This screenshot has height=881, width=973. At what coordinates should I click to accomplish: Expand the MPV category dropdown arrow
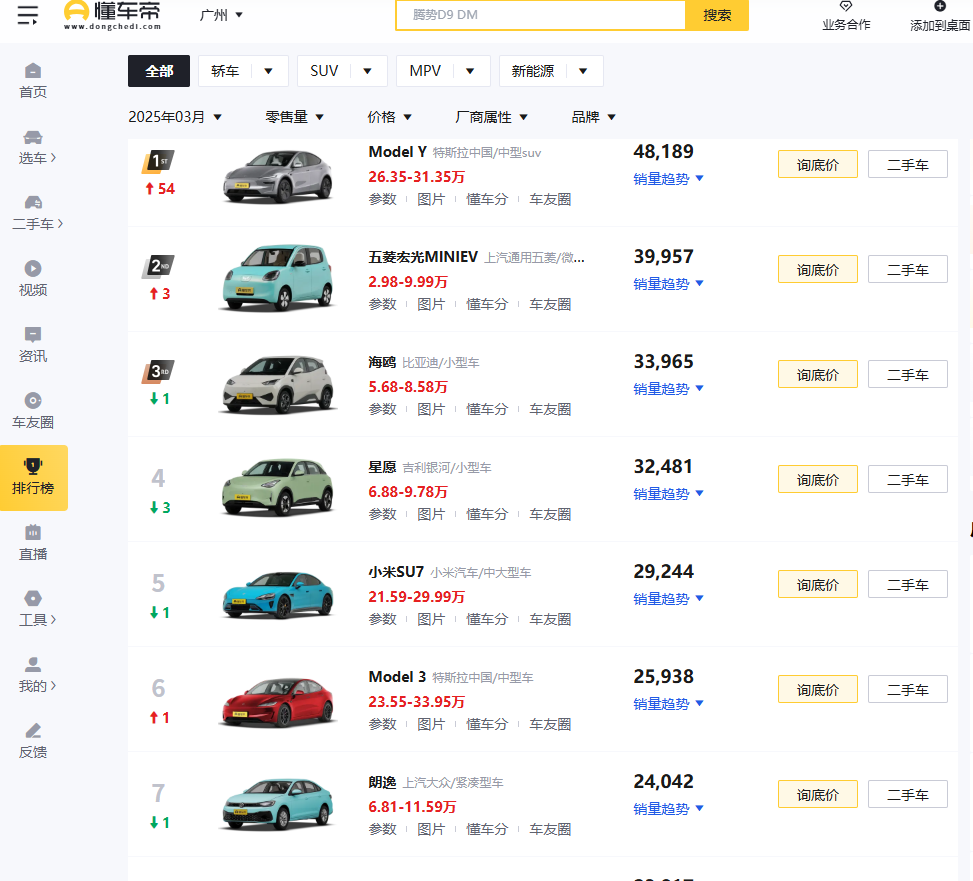point(470,71)
